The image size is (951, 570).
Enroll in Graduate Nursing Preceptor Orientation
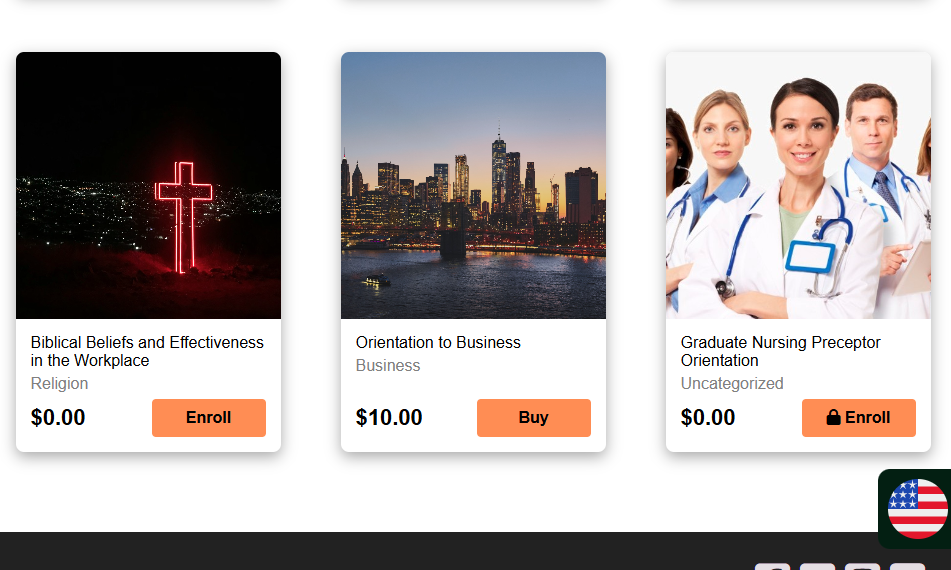coord(859,418)
